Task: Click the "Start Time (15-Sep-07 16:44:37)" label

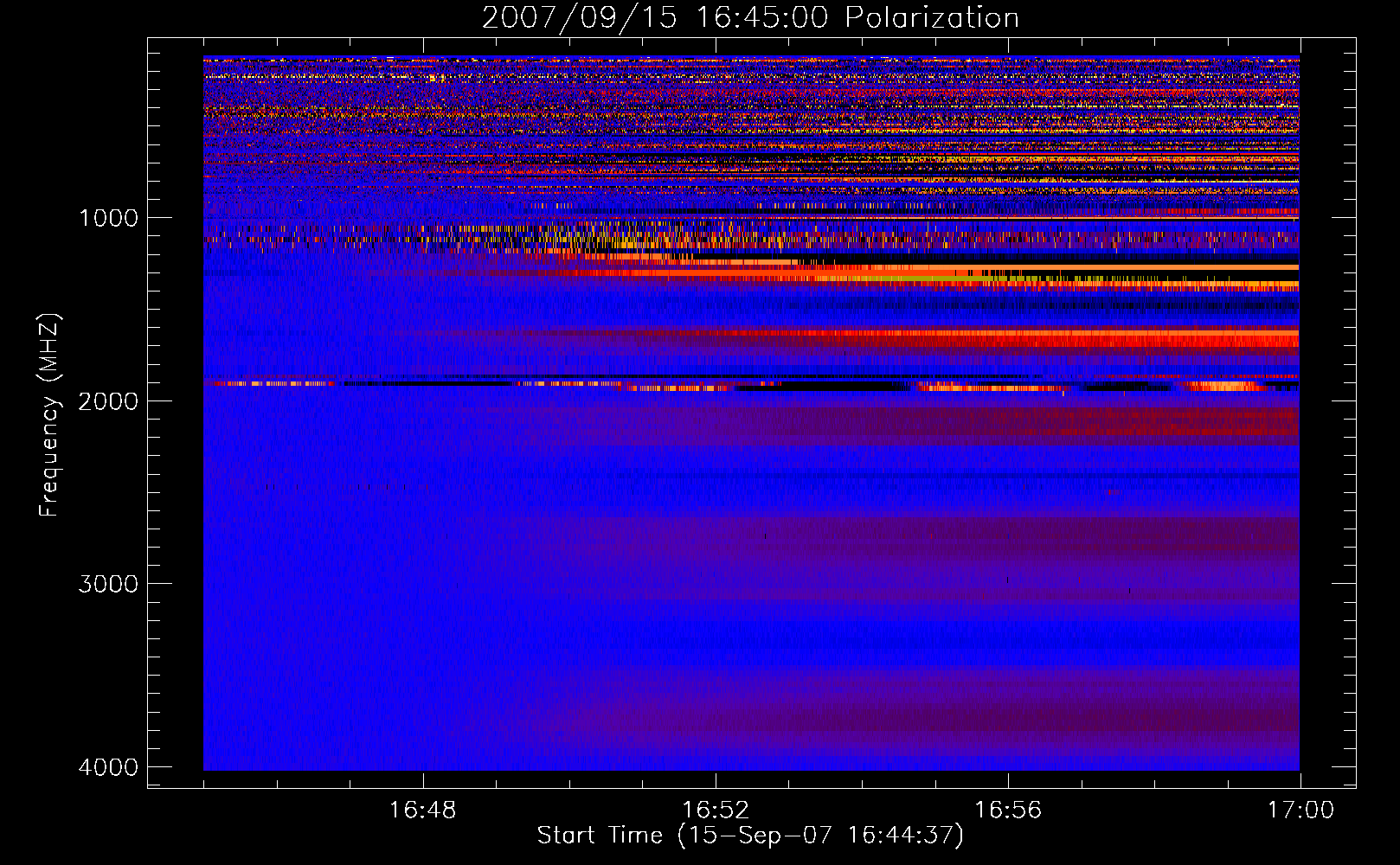Action: click(x=750, y=836)
